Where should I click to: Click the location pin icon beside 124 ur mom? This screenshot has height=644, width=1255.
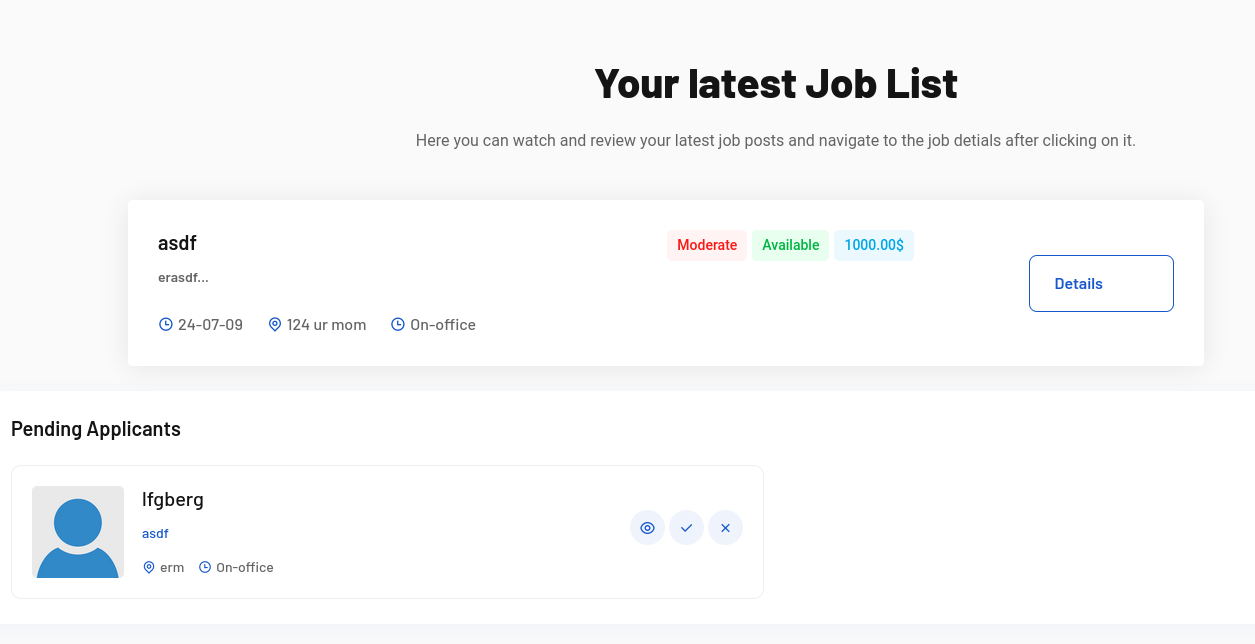tap(274, 324)
